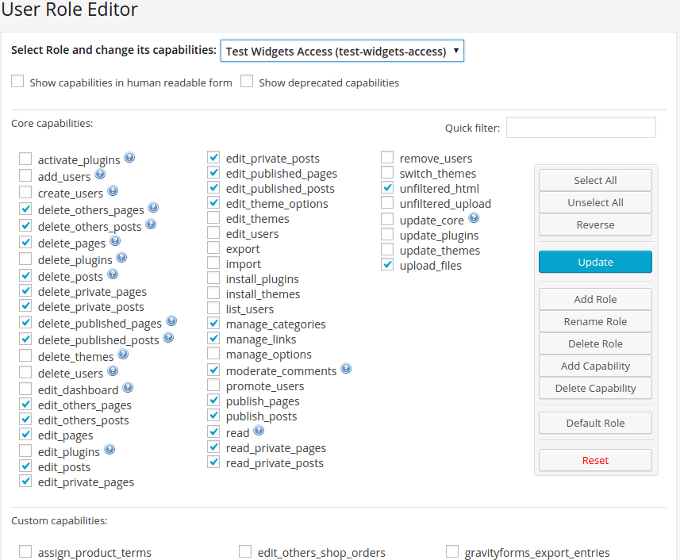
Task: Click the Default Role button
Action: pyautogui.click(x=595, y=423)
